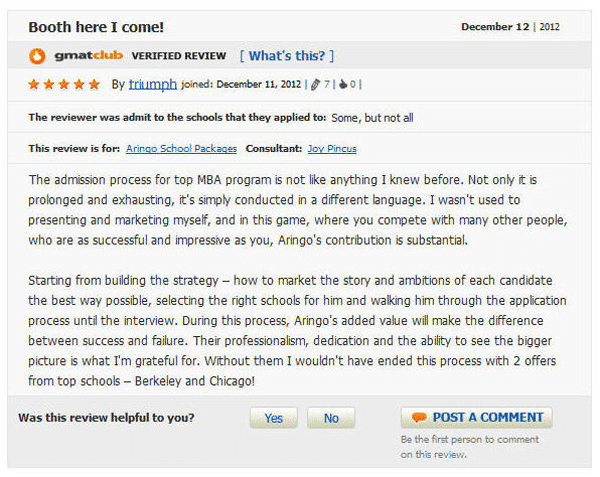Open the What's this? link
The height and width of the screenshot is (477, 600).
pyautogui.click(x=287, y=56)
